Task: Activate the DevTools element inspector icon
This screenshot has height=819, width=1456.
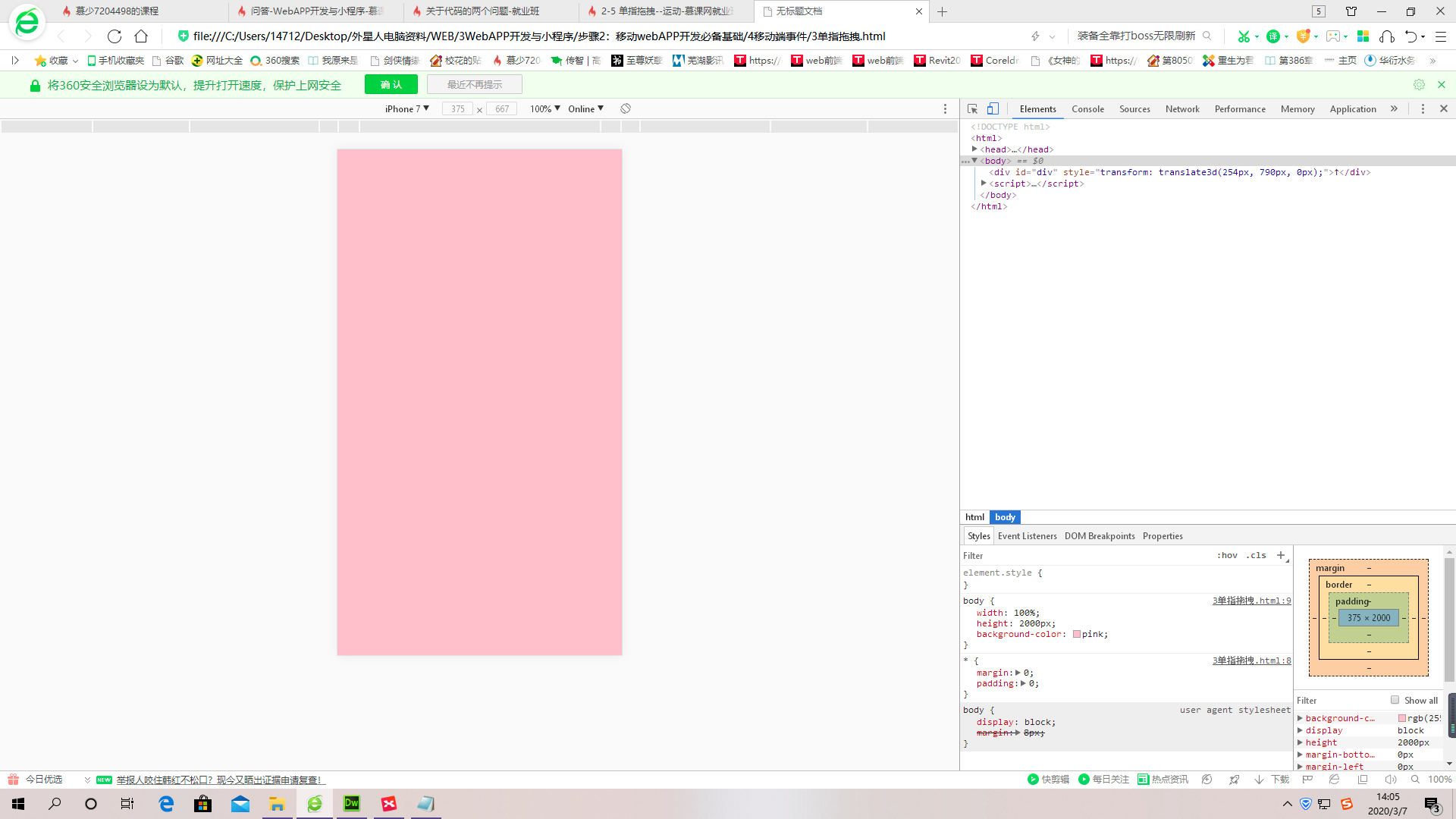Action: [972, 109]
